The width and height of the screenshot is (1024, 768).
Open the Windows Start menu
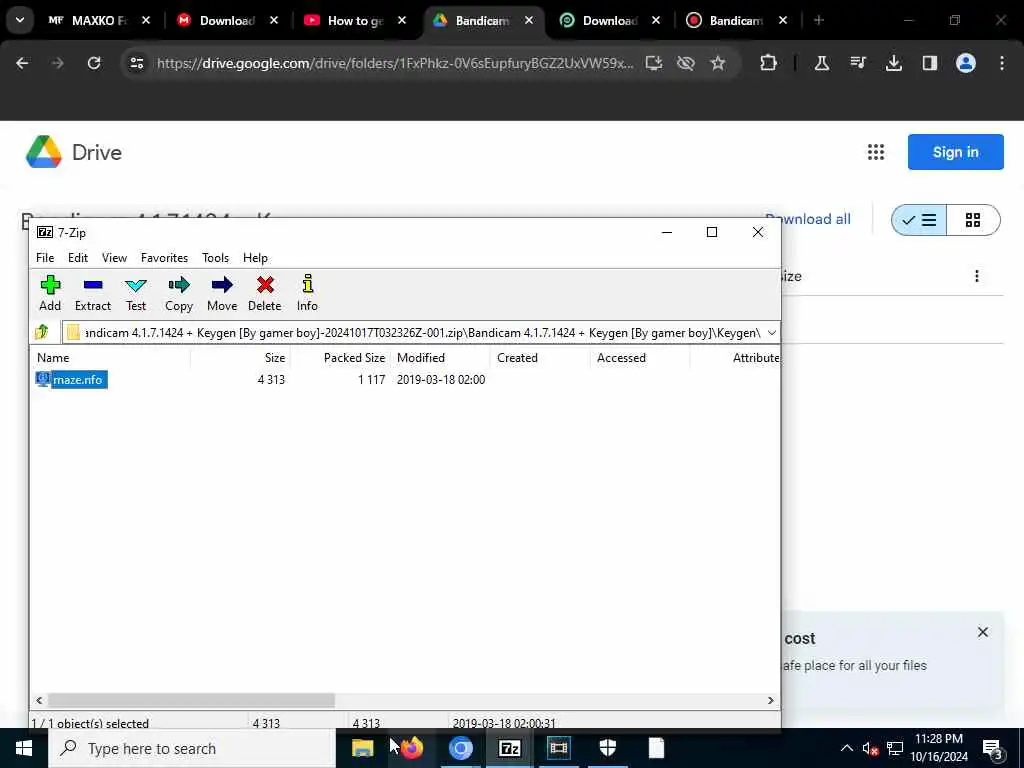click(x=24, y=748)
